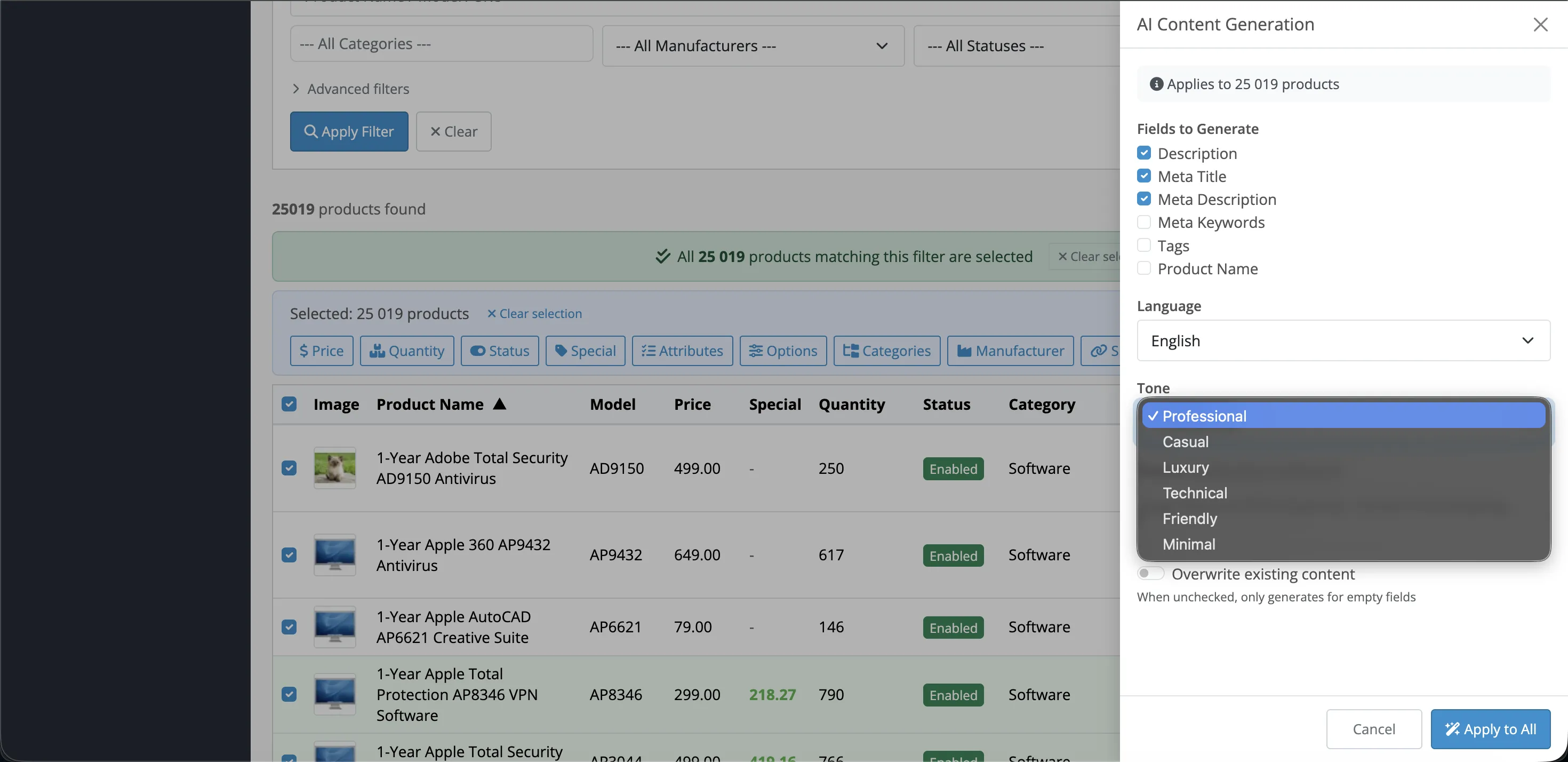
Task: Click the model cell AP6621
Action: 615,627
